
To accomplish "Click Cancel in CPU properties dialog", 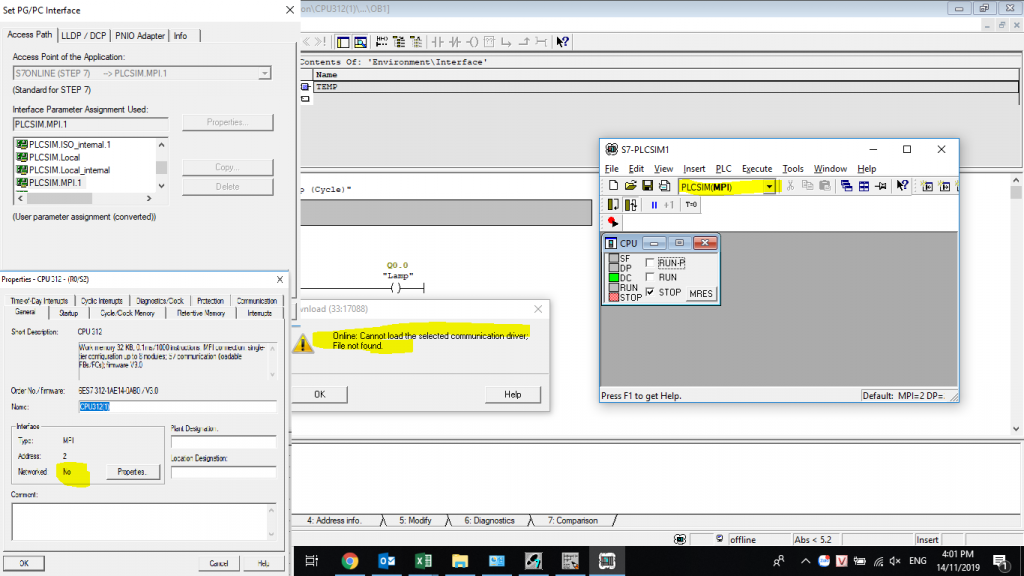I will 219,563.
